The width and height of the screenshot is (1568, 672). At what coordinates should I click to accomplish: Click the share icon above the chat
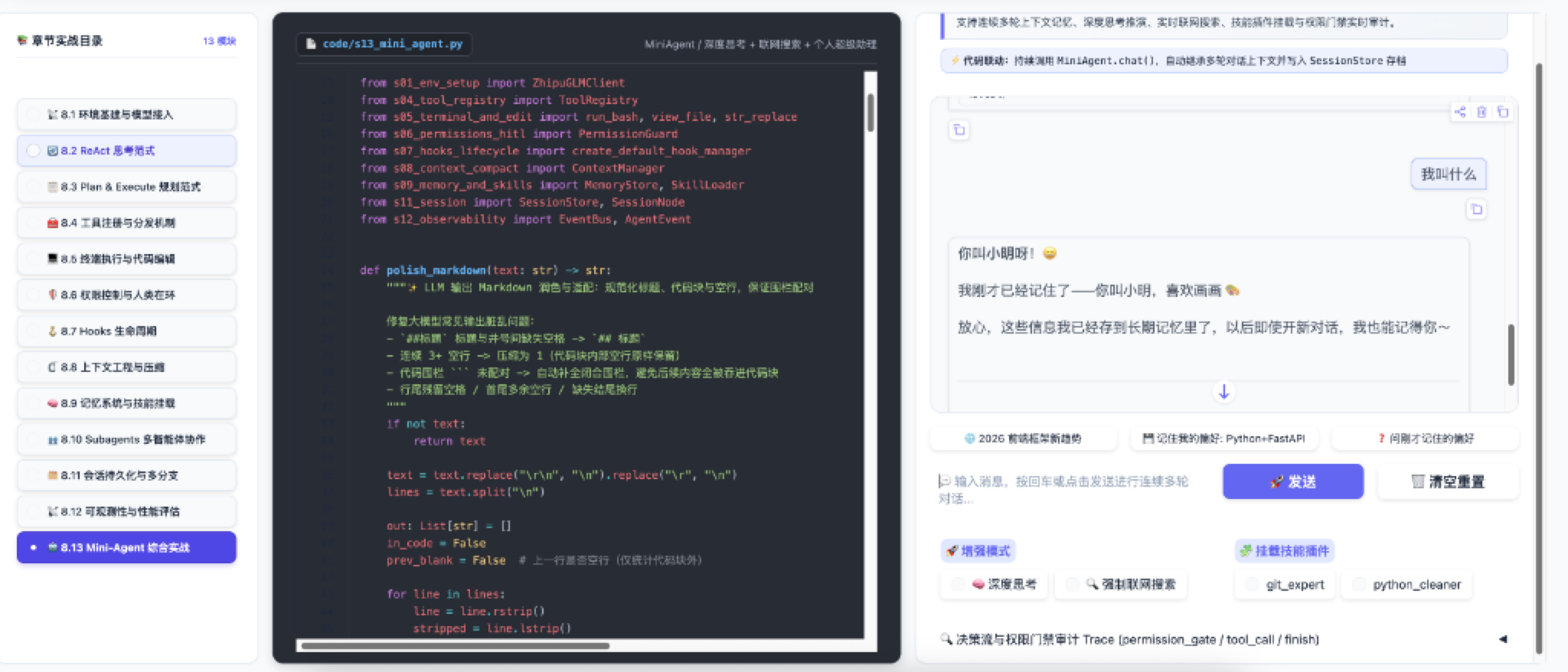click(1460, 112)
